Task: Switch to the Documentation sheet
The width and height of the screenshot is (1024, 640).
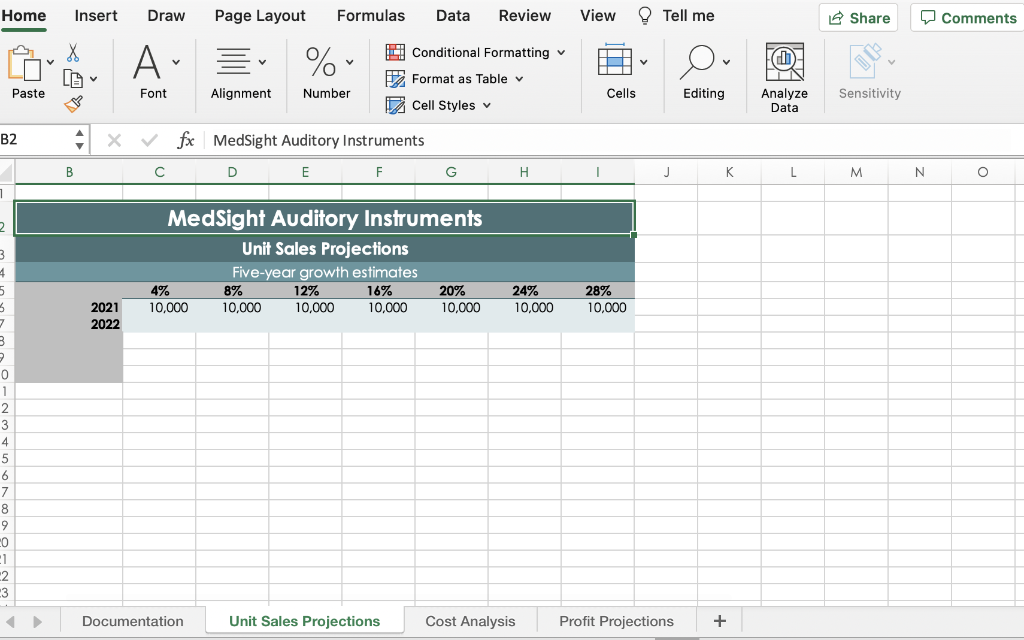Action: (x=132, y=621)
